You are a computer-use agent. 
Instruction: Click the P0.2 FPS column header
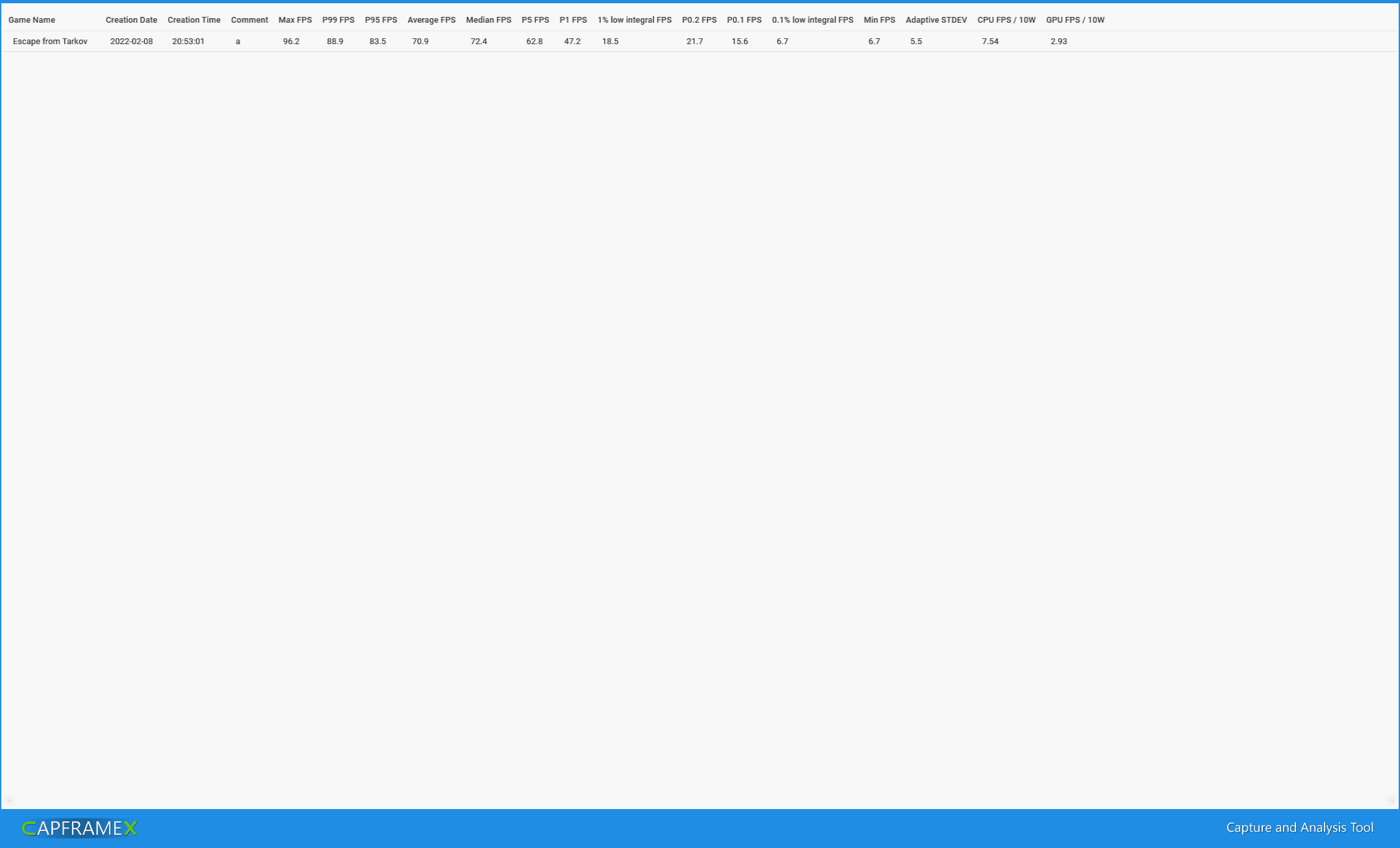pos(699,20)
